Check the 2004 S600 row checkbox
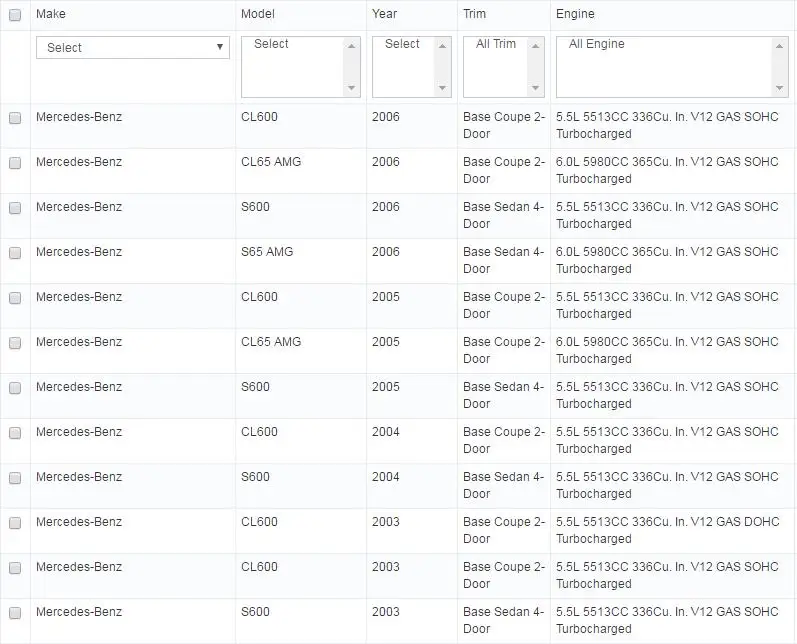 [x=15, y=478]
